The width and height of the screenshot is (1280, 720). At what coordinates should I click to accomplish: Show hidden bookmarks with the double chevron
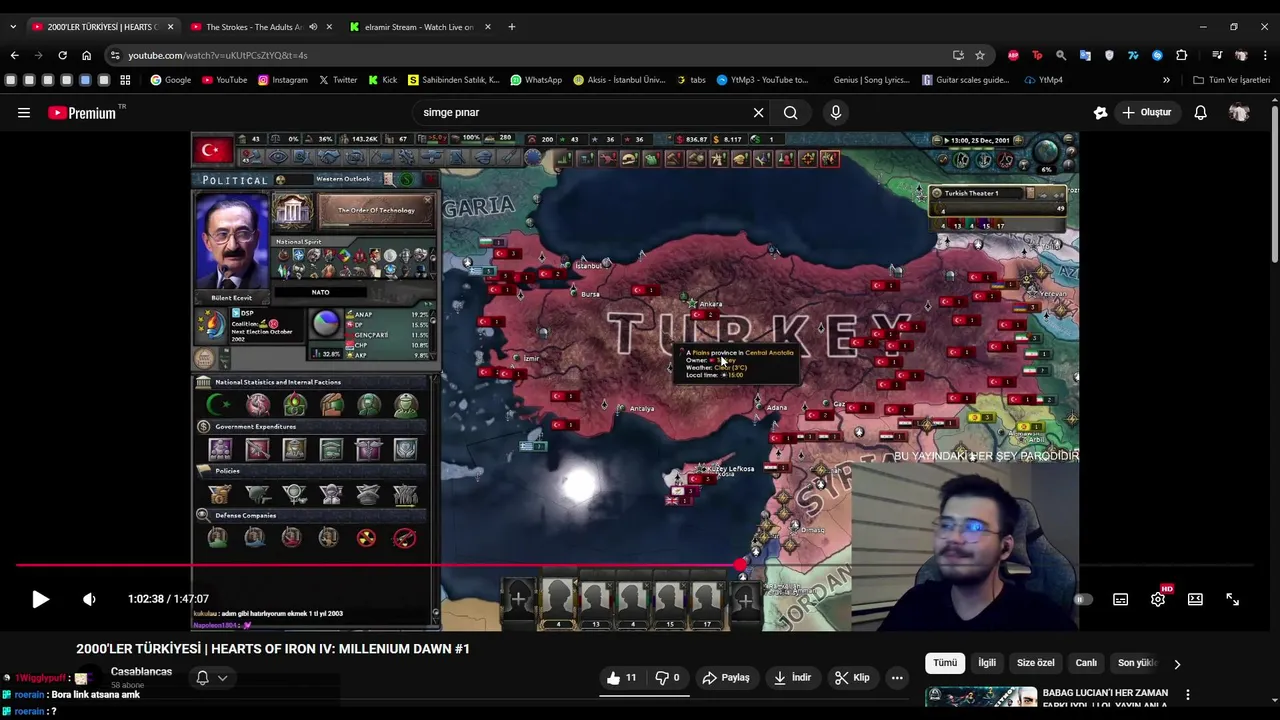(1166, 80)
